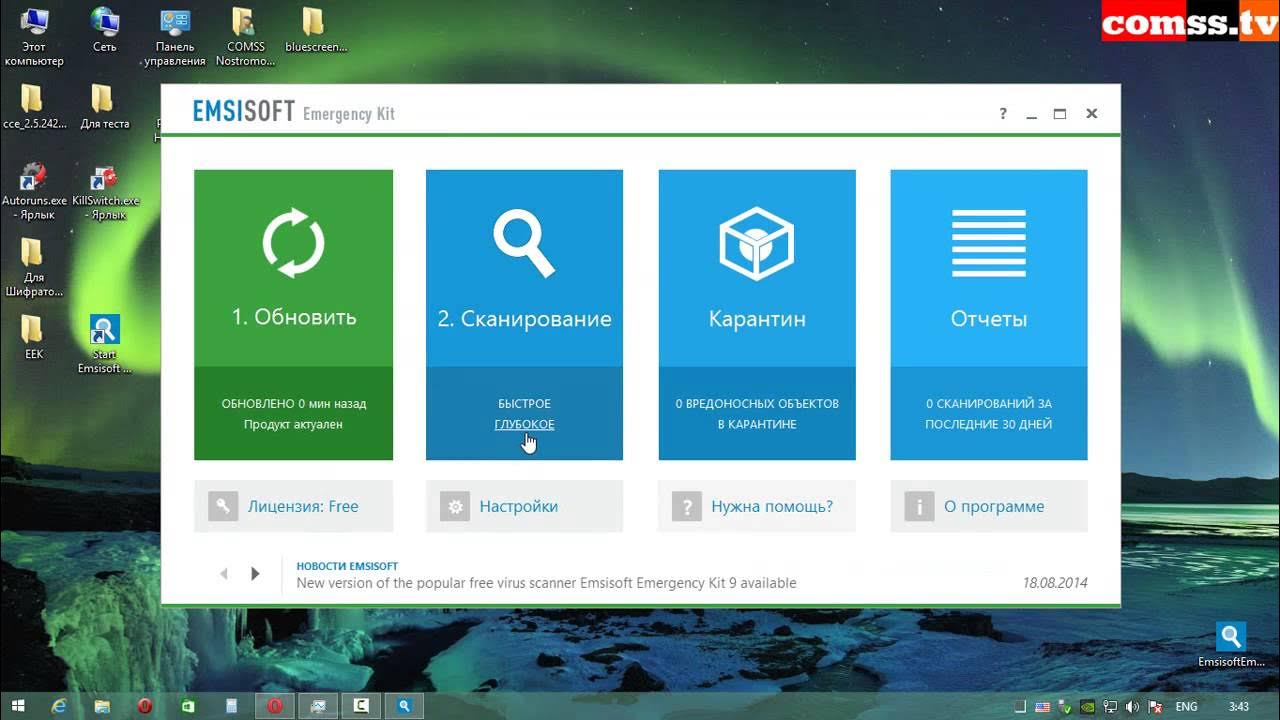Show previous Emsisoft news item arrow

(x=224, y=574)
